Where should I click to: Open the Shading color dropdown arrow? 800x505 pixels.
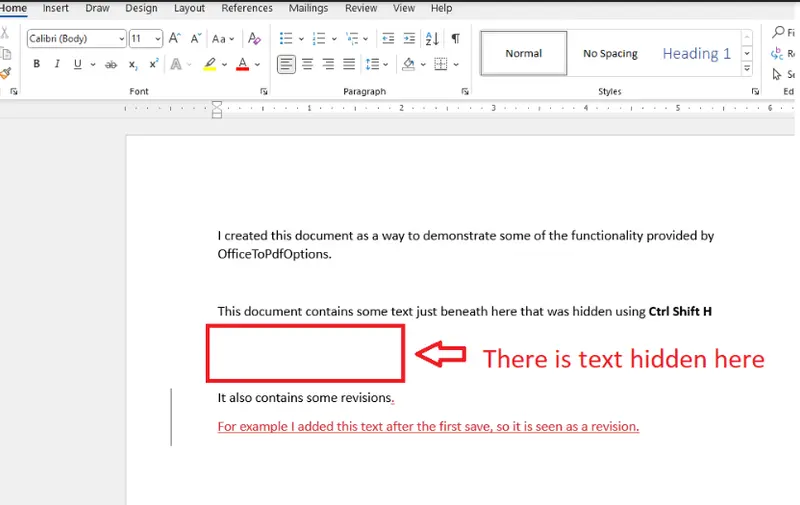(x=423, y=65)
